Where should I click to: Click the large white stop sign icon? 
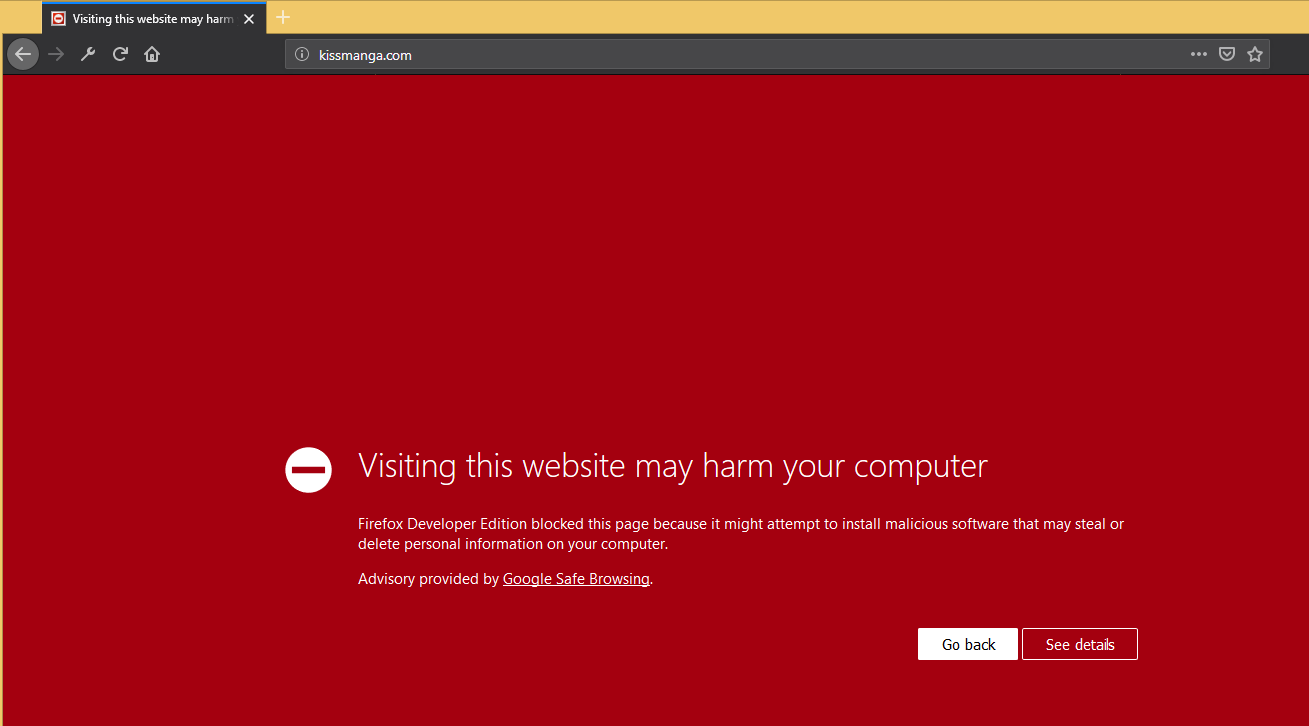click(308, 470)
